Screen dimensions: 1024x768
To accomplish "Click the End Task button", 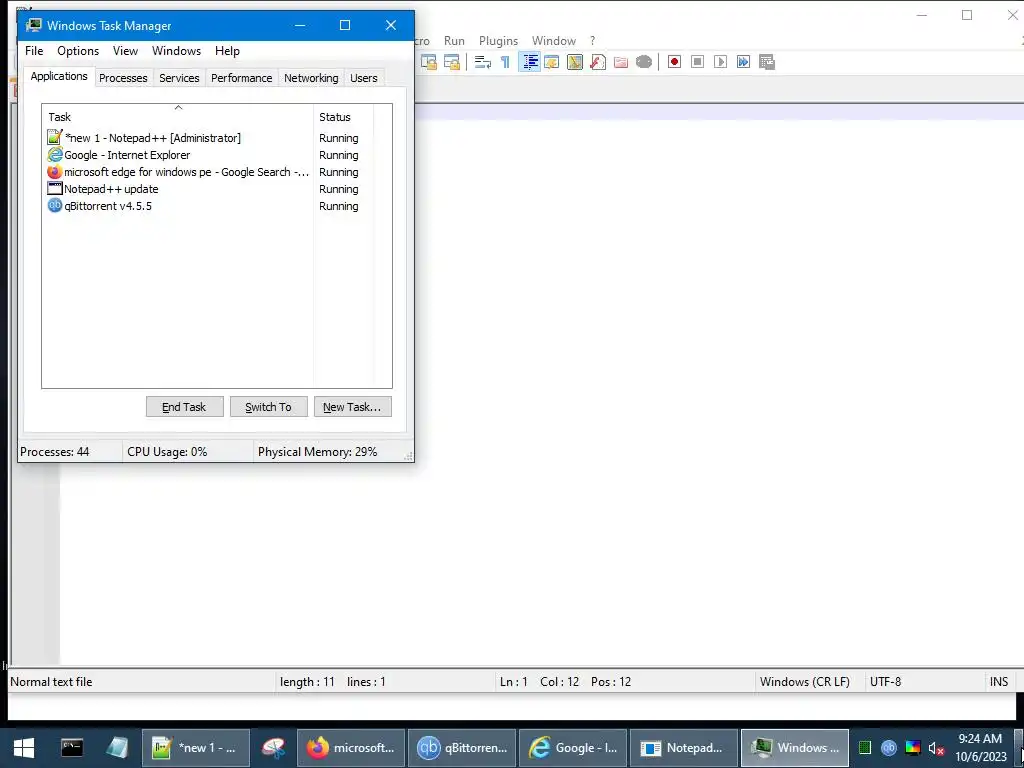I will pyautogui.click(x=184, y=407).
